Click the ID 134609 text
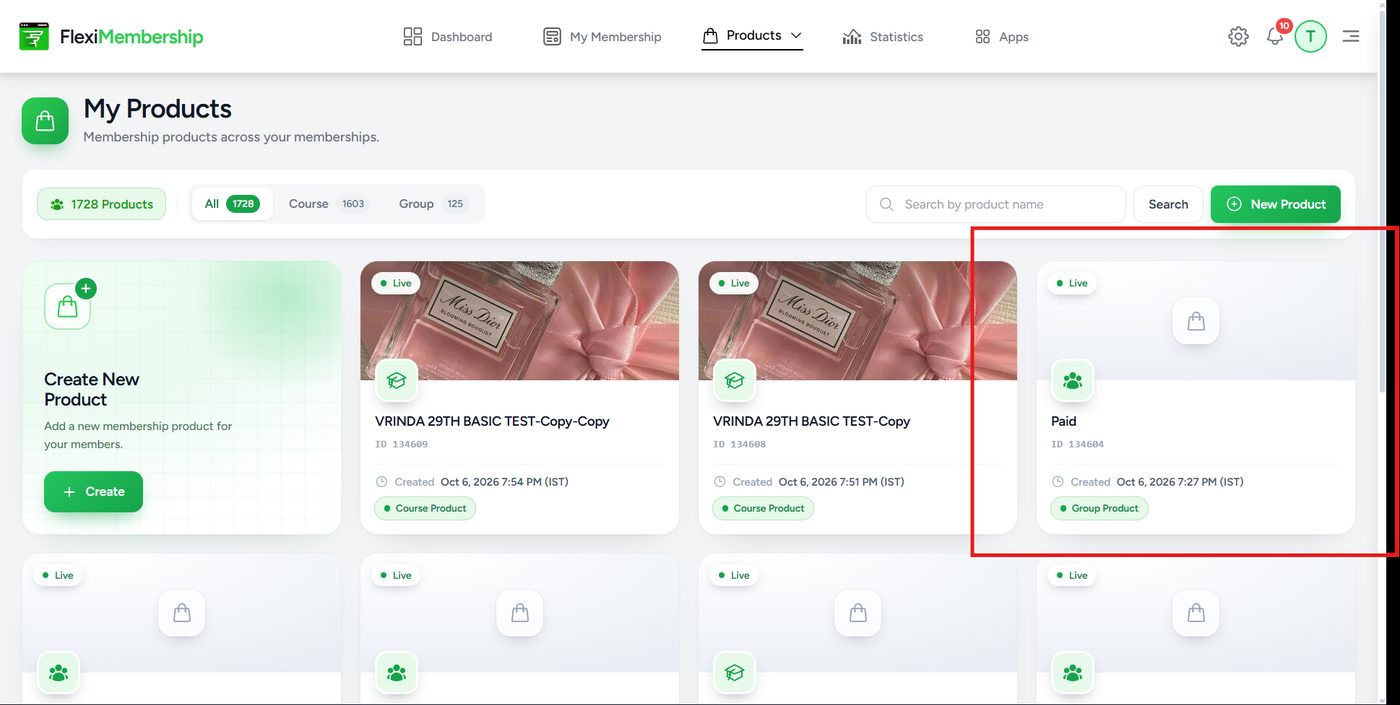This screenshot has width=1400, height=705. 402,444
